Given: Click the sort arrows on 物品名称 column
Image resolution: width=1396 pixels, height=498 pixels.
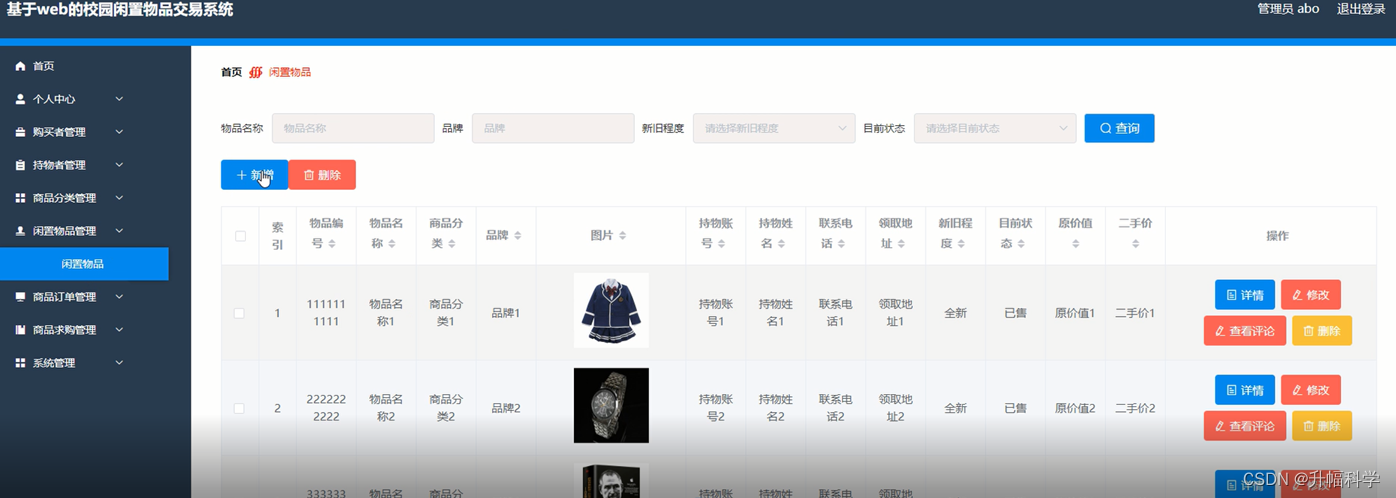Looking at the screenshot, I should pyautogui.click(x=392, y=244).
